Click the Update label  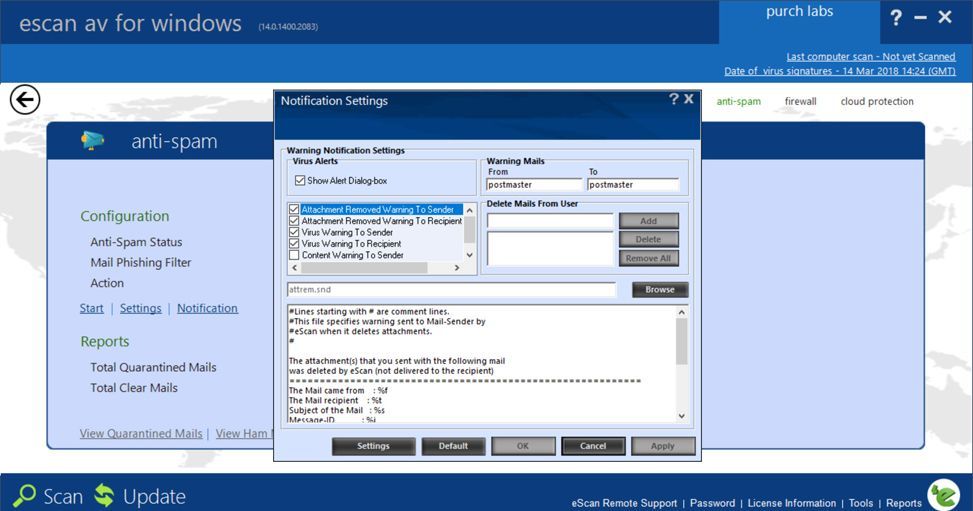point(154,497)
